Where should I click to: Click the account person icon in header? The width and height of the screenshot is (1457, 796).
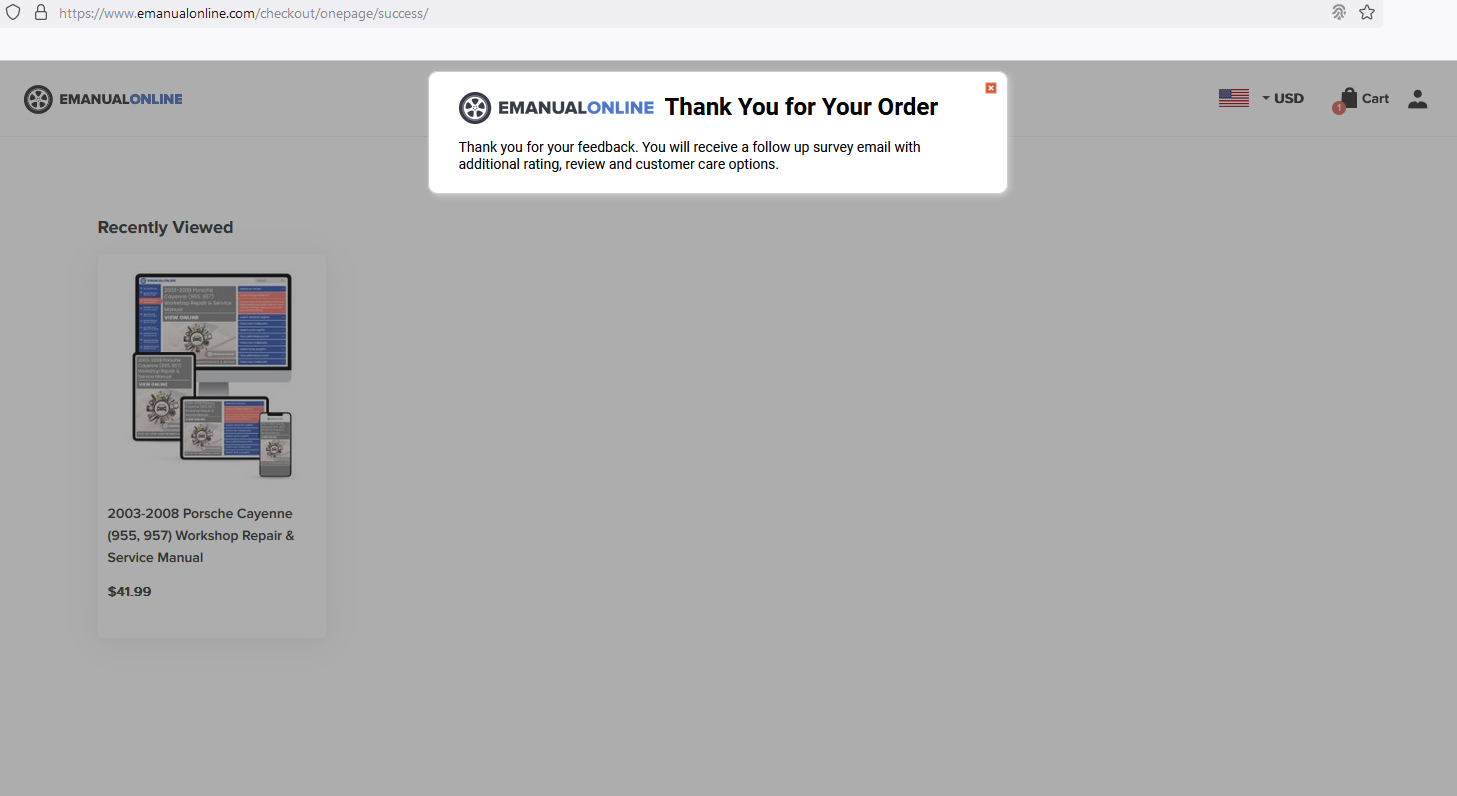click(1417, 98)
